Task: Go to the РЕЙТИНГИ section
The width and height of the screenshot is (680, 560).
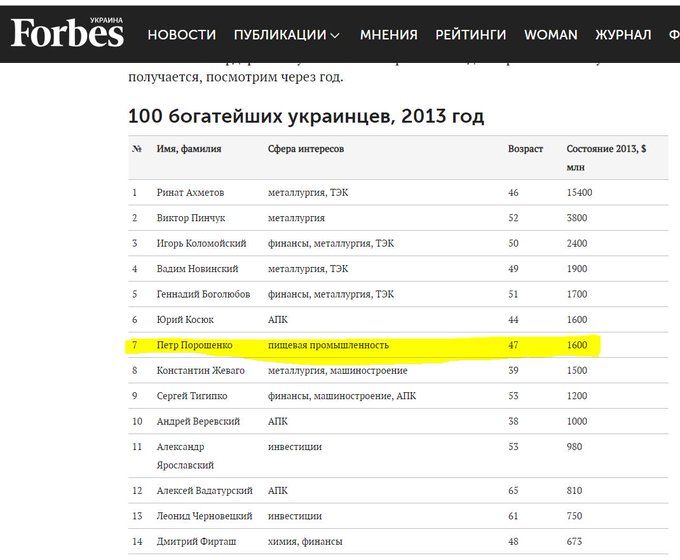Action: pos(471,35)
